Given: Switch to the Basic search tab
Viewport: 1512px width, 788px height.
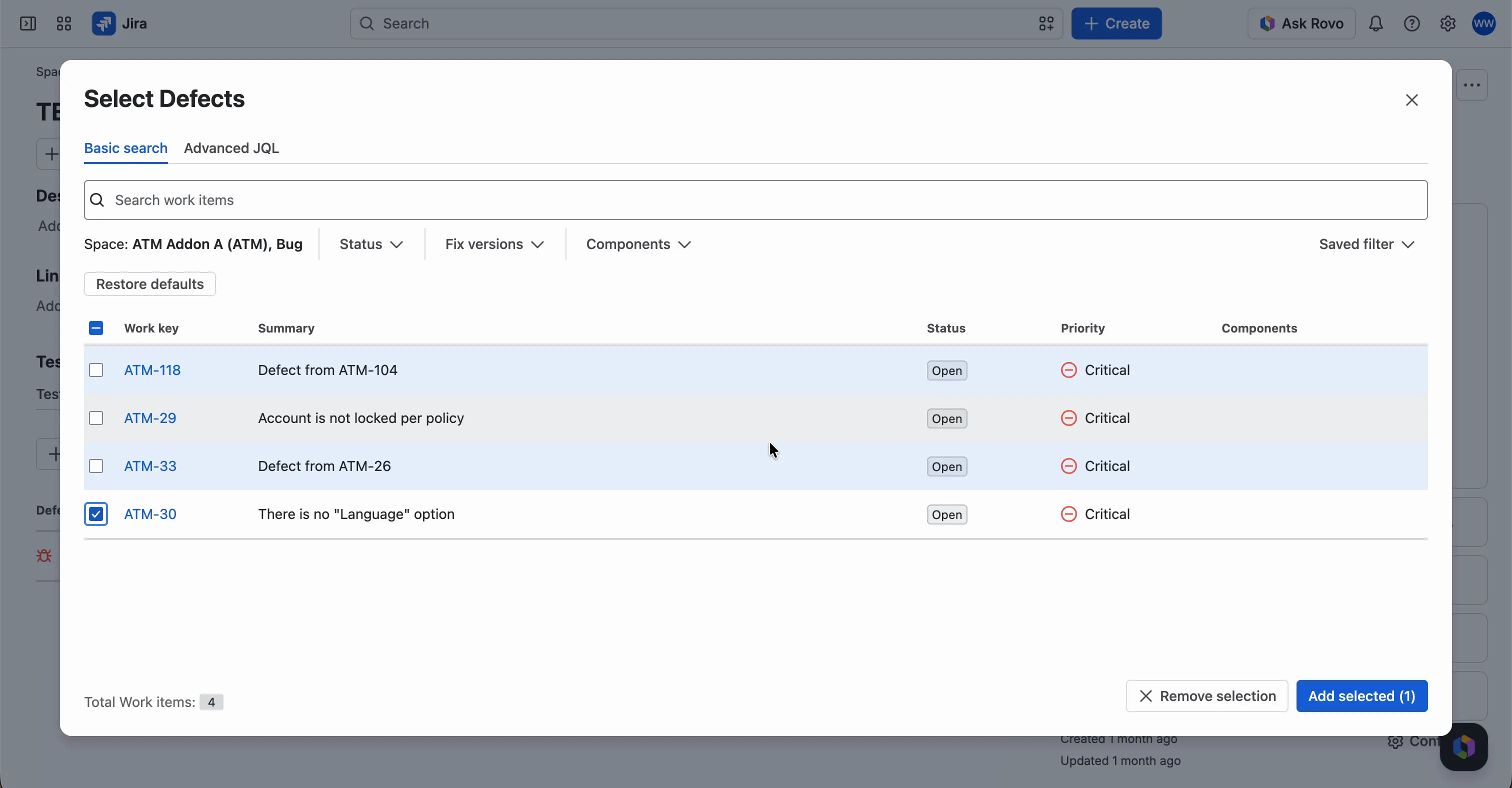Looking at the screenshot, I should coord(125,148).
